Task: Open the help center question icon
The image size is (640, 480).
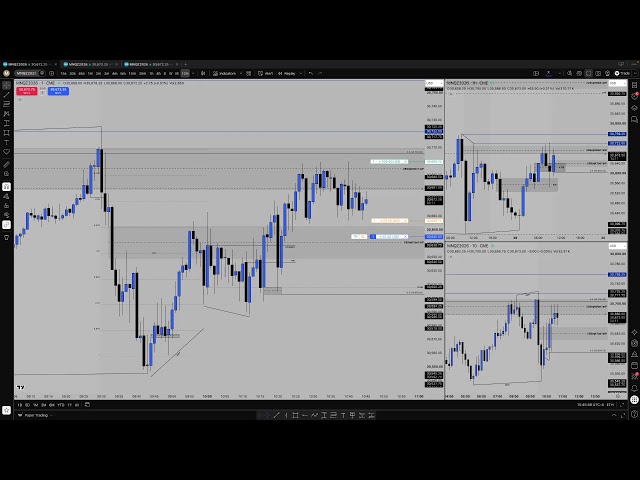Action: pos(634,414)
